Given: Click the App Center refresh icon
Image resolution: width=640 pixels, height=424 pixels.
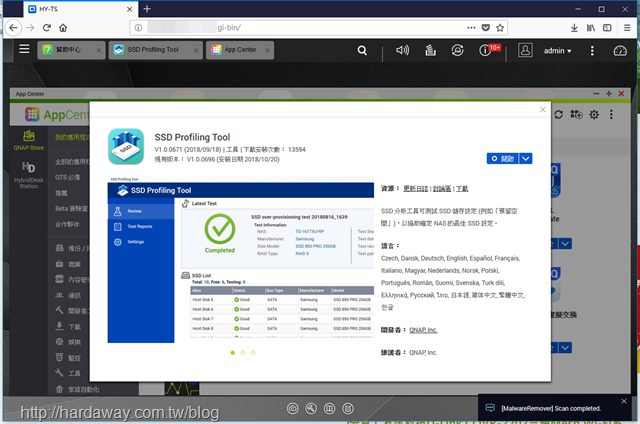Looking at the screenshot, I should click(558, 115).
